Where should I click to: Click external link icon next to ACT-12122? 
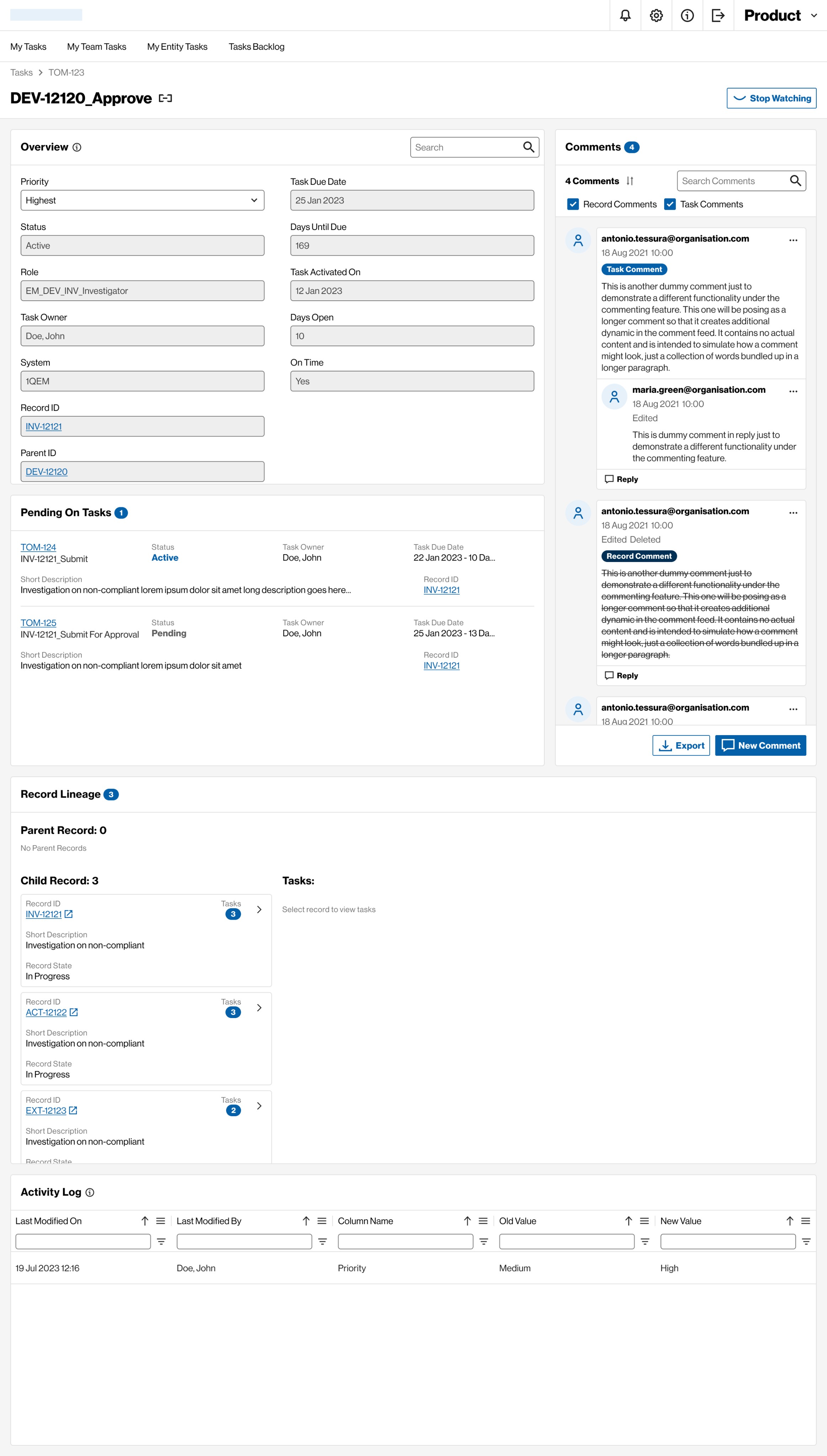[74, 1012]
